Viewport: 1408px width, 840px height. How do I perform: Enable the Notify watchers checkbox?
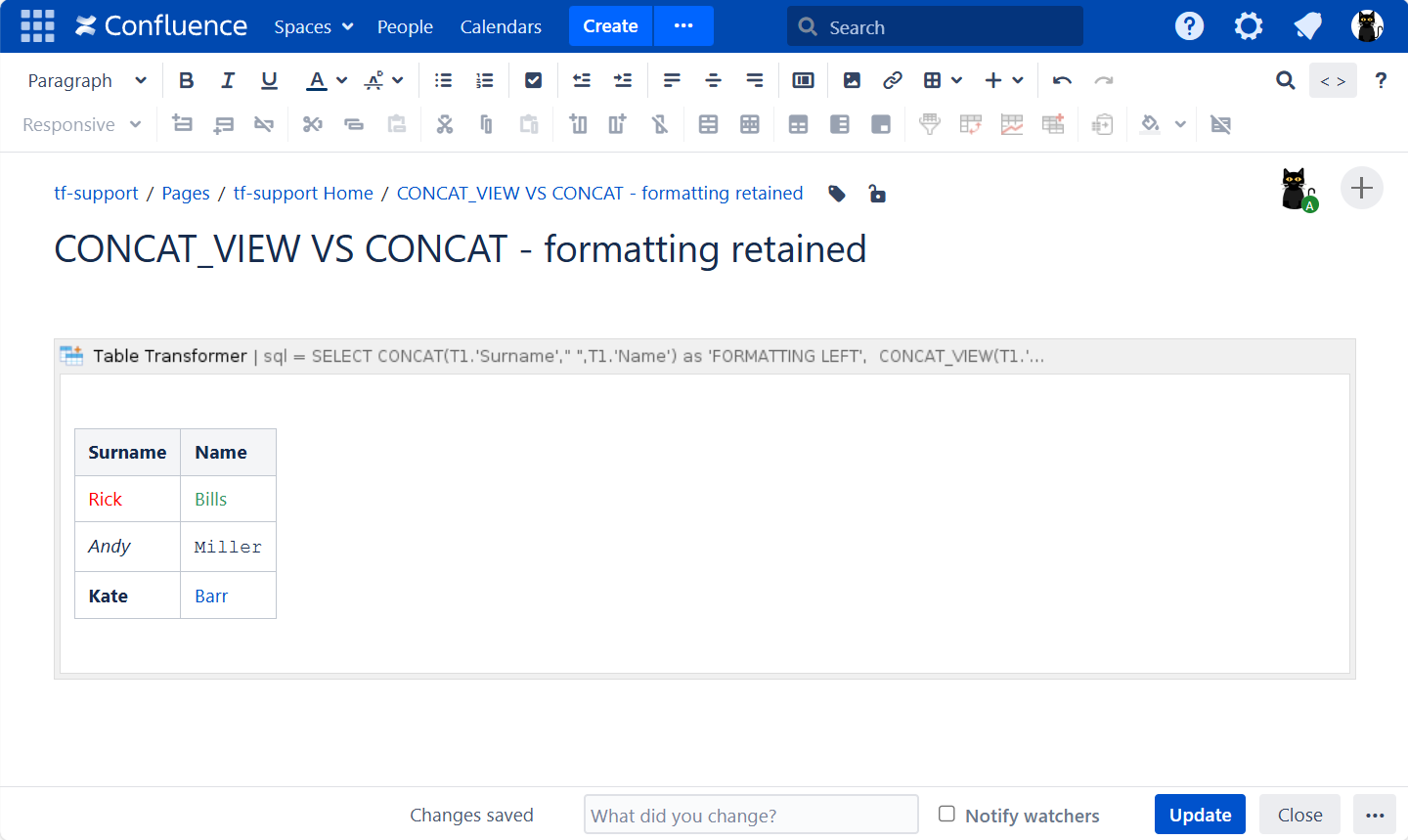tap(946, 814)
